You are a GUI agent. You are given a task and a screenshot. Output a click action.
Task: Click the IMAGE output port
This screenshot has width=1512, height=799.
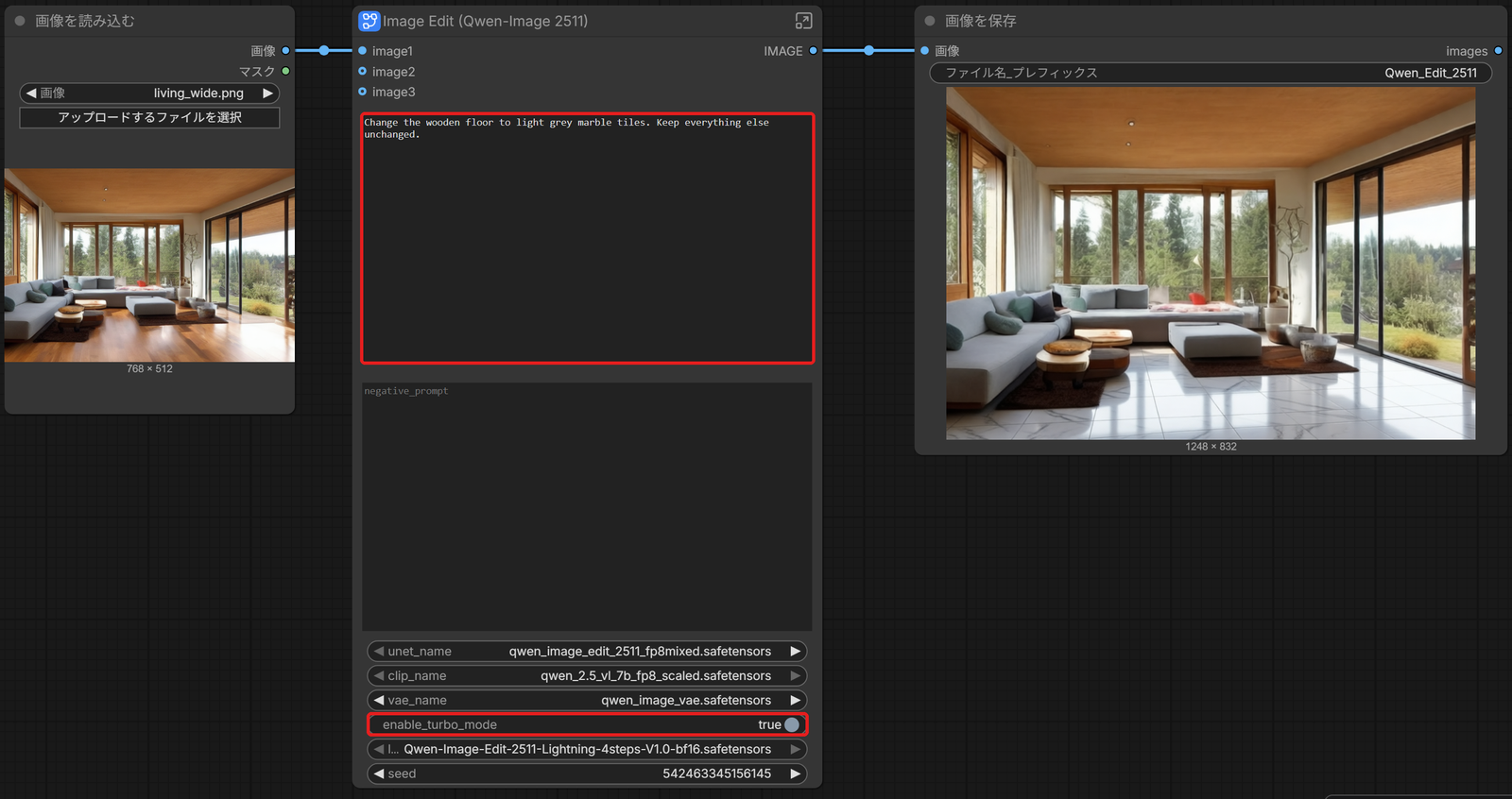[x=813, y=51]
